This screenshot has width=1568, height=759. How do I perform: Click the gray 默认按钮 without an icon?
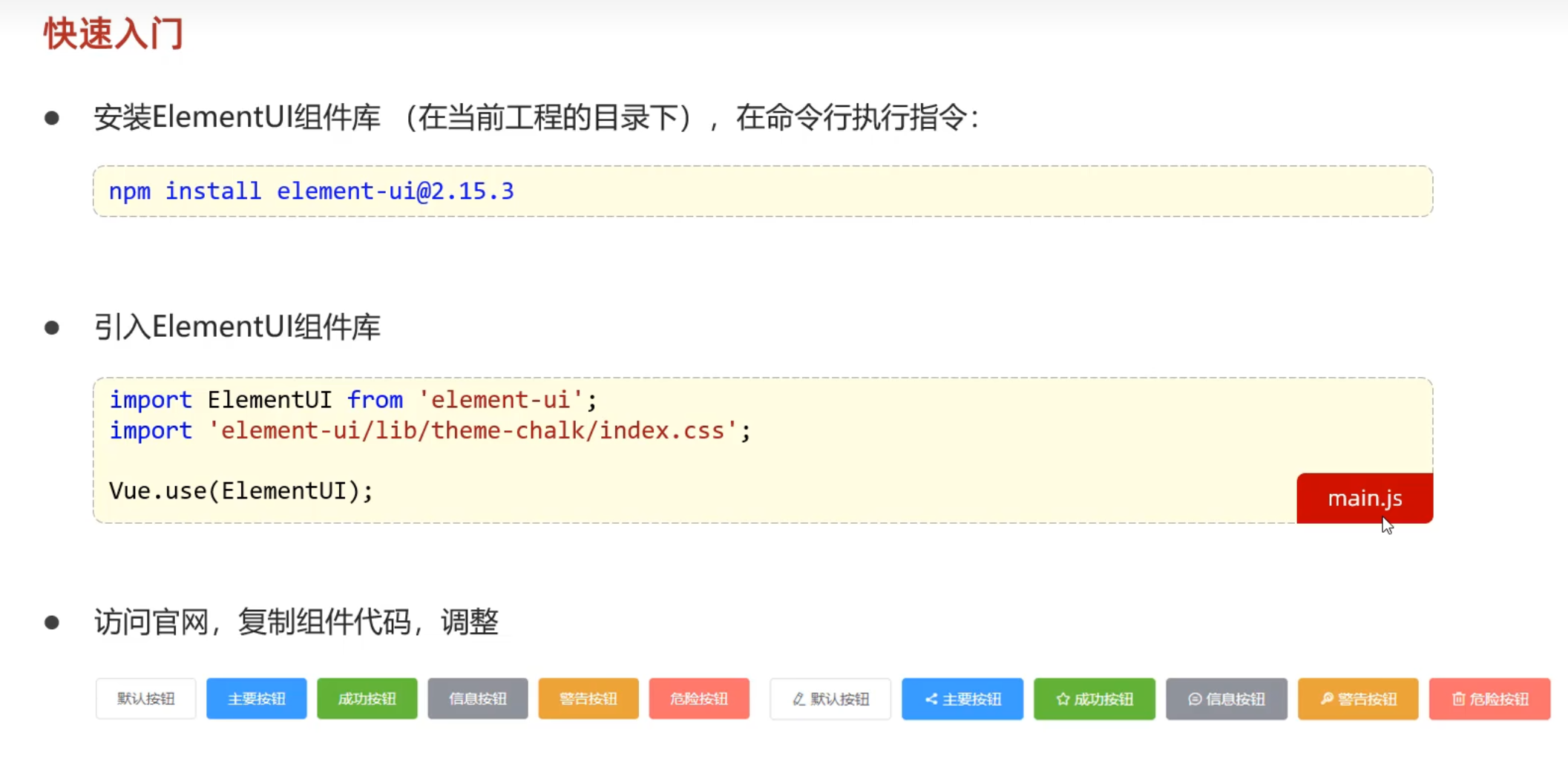(x=145, y=698)
